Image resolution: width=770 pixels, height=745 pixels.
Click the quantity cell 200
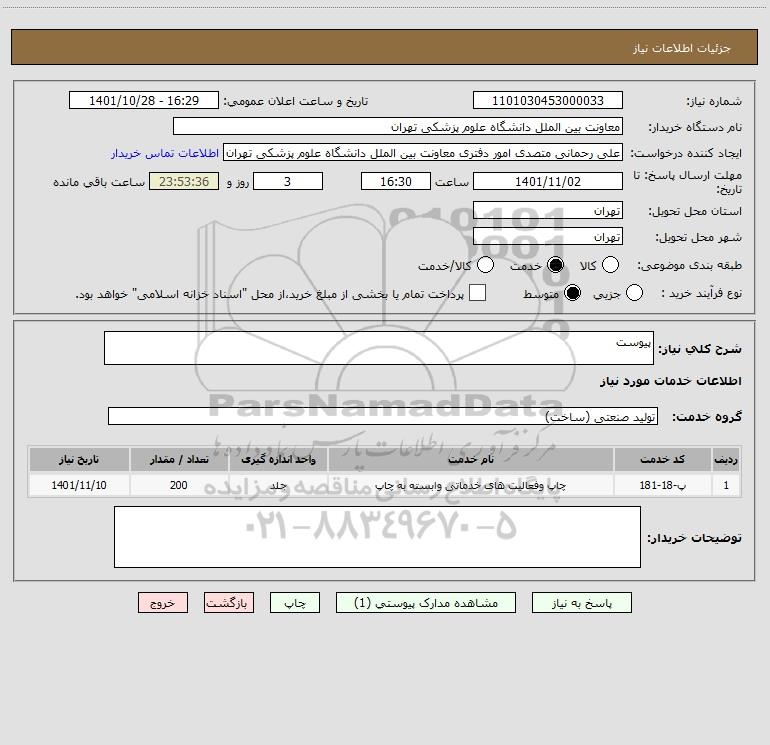pyautogui.click(x=179, y=485)
